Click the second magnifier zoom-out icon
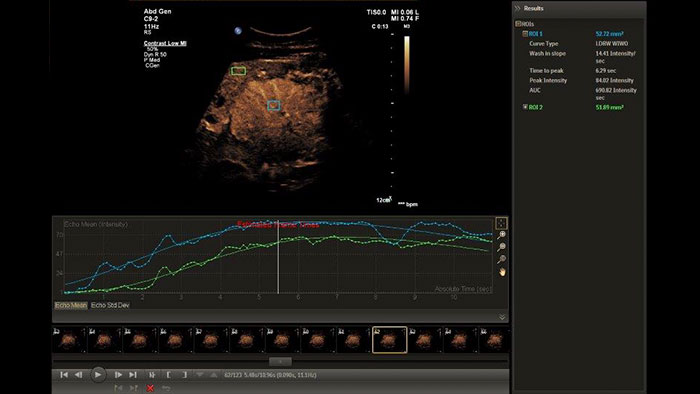The height and width of the screenshot is (394, 700). click(502, 247)
